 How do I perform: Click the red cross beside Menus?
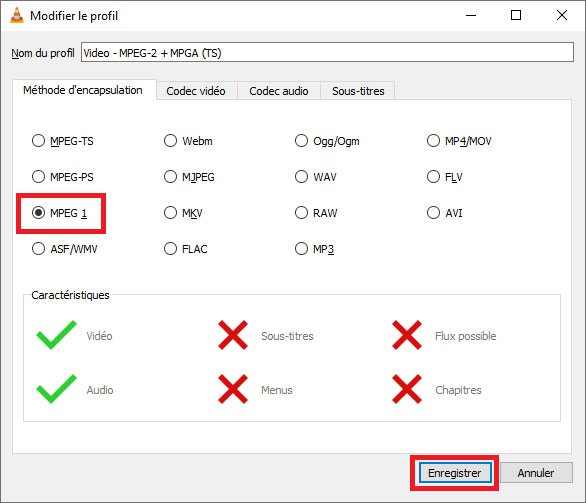233,389
